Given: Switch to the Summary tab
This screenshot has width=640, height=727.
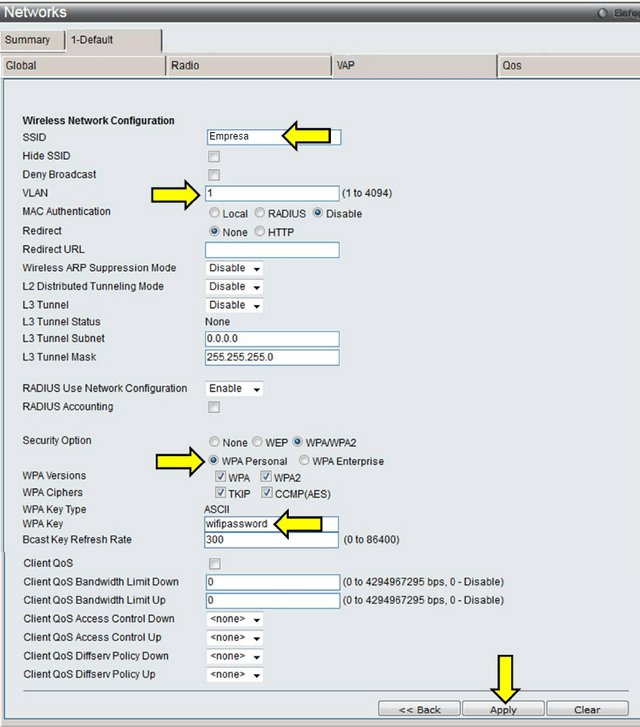Looking at the screenshot, I should [x=27, y=40].
